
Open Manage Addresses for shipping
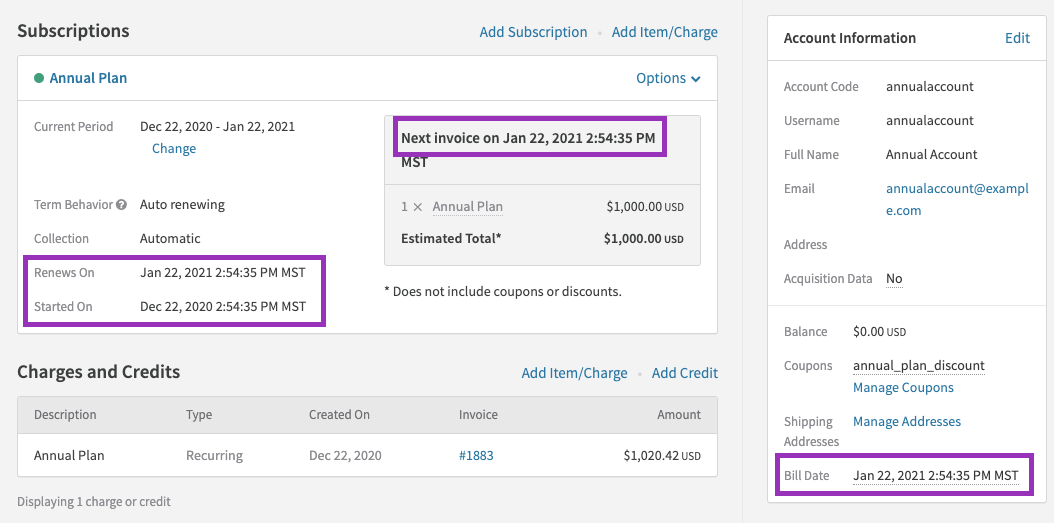pyautogui.click(x=906, y=422)
